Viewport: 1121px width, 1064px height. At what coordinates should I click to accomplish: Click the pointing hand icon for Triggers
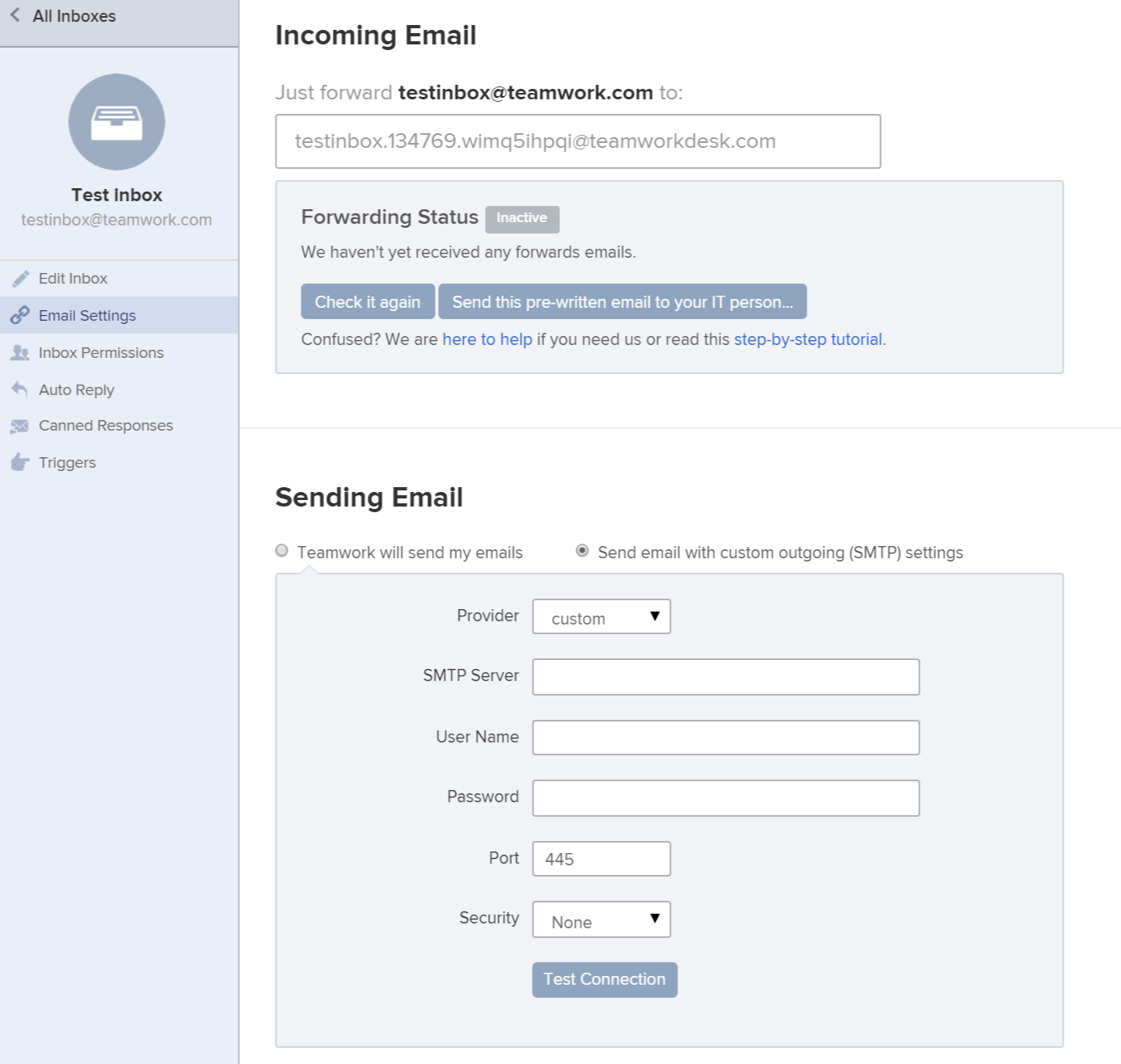click(x=20, y=463)
